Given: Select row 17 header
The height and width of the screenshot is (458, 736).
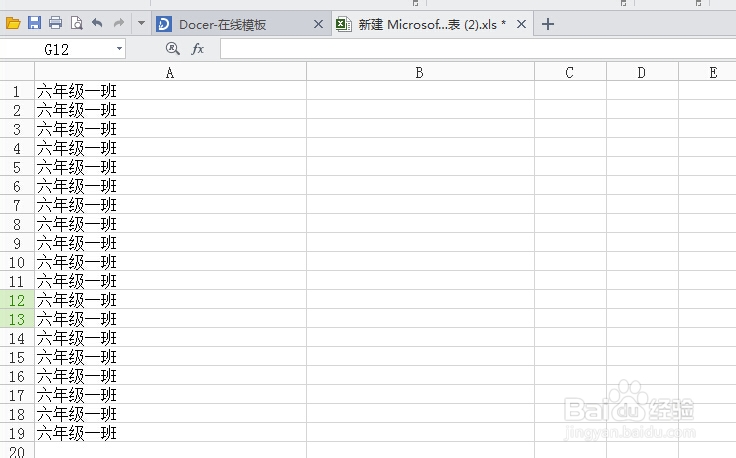Looking at the screenshot, I should (17, 395).
